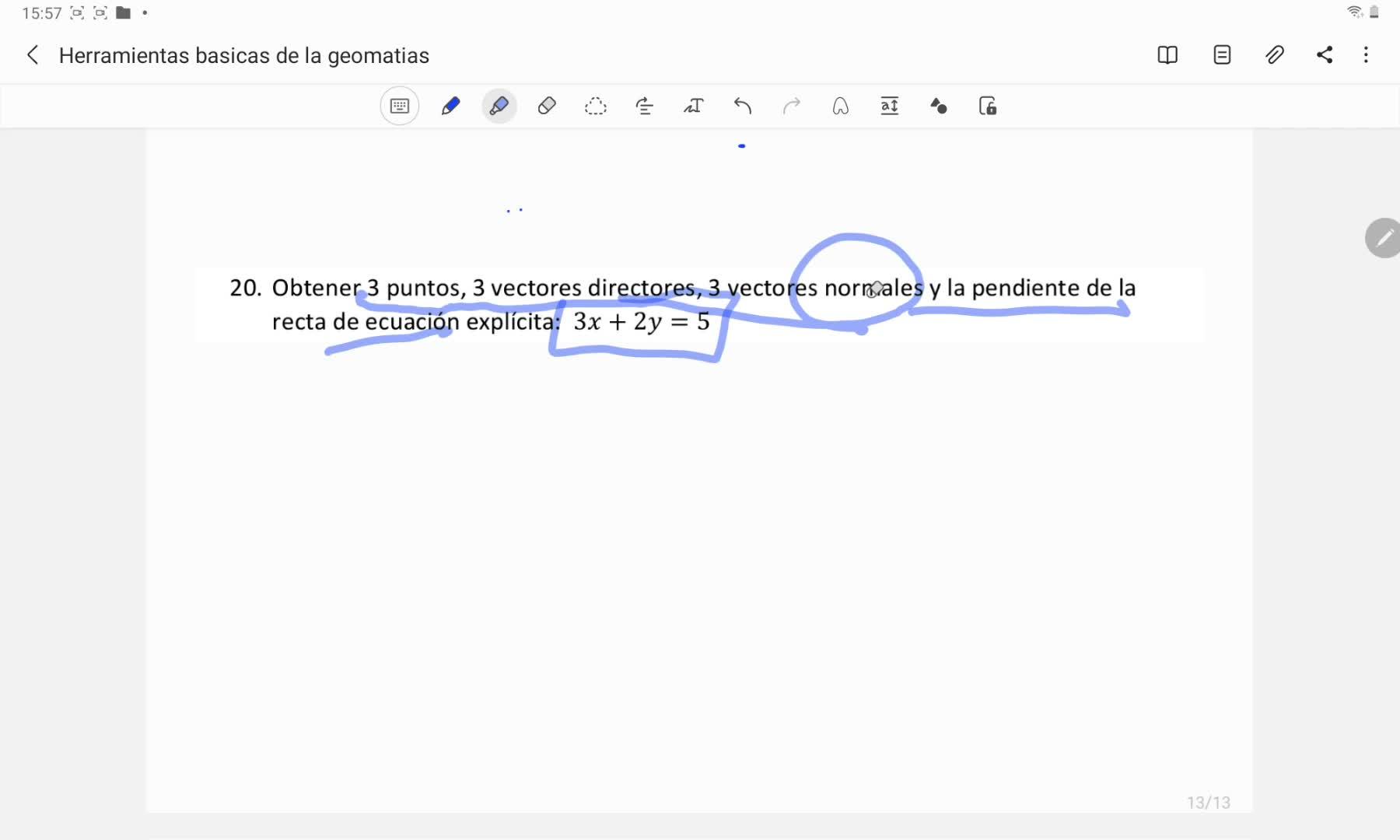Select the highlighter tool

pos(499,106)
